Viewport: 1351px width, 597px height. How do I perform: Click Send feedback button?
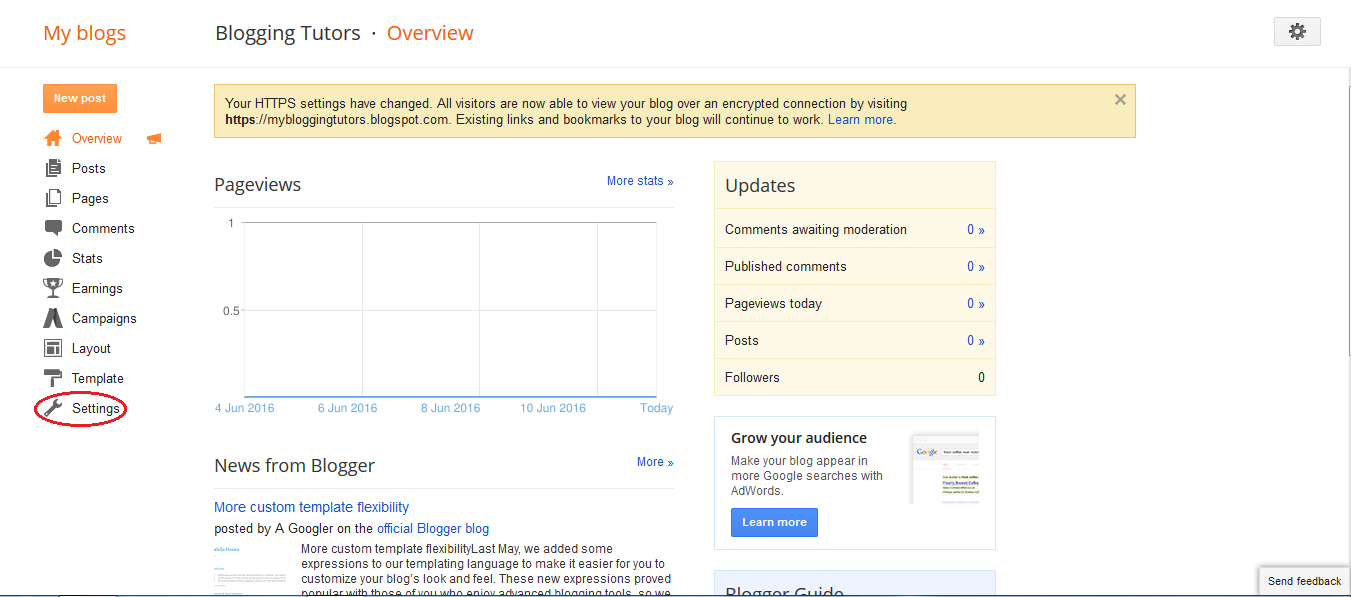tap(1304, 581)
